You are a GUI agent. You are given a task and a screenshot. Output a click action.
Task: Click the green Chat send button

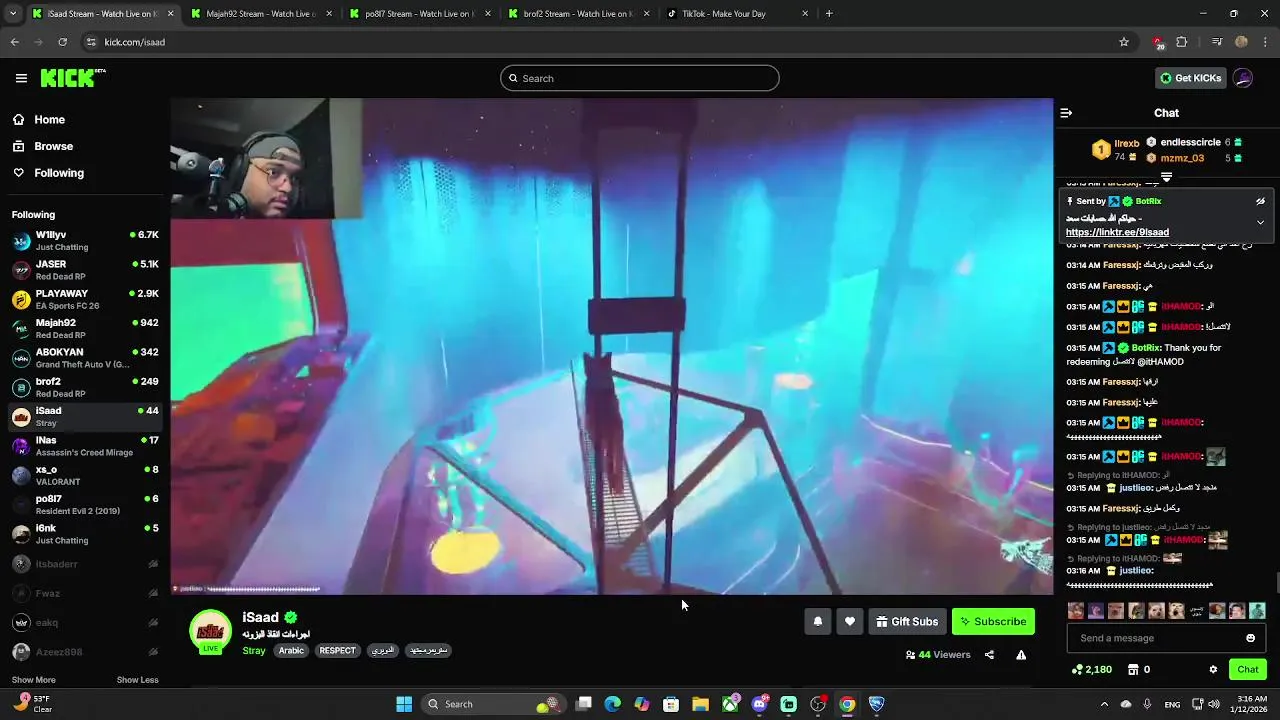click(x=1248, y=669)
